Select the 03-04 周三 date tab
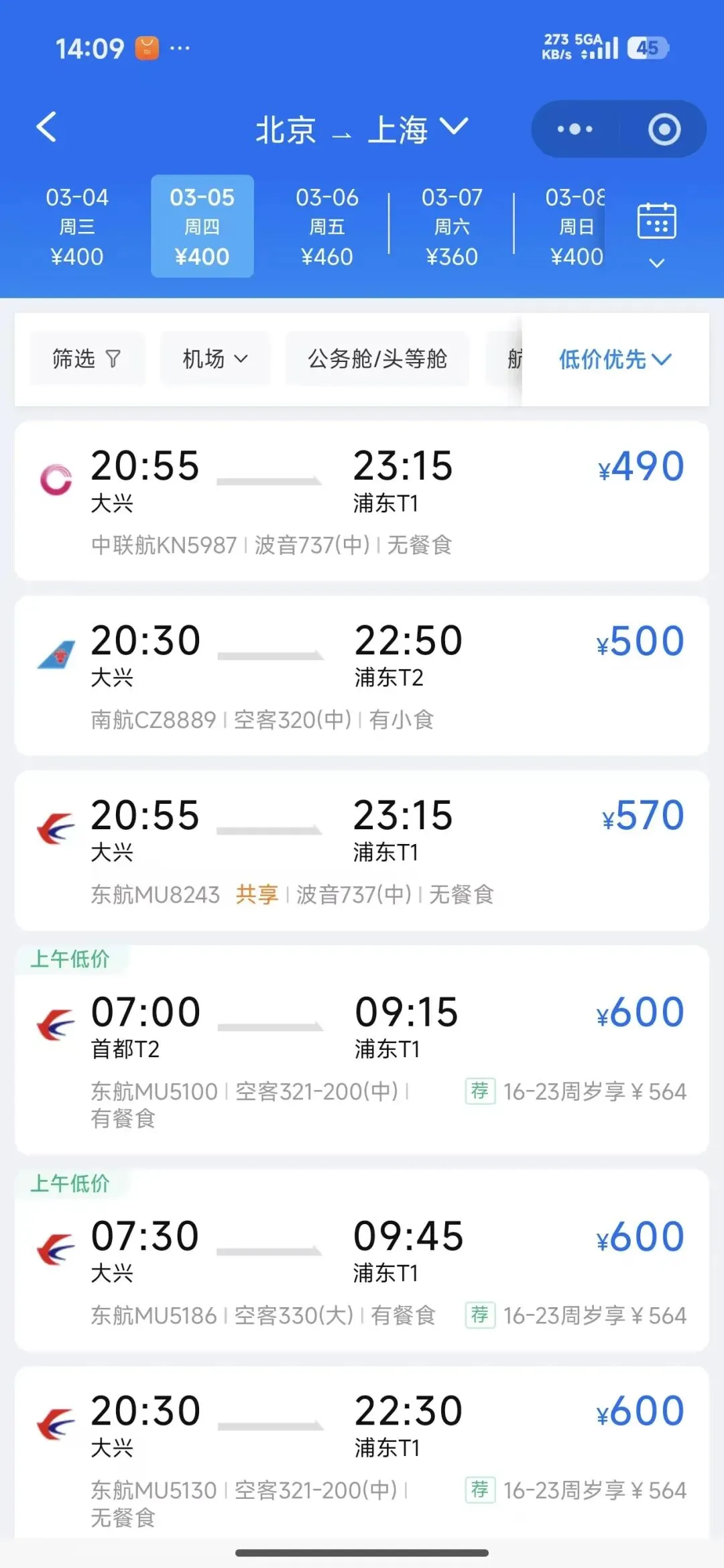The height and width of the screenshot is (1568, 724). 77,227
